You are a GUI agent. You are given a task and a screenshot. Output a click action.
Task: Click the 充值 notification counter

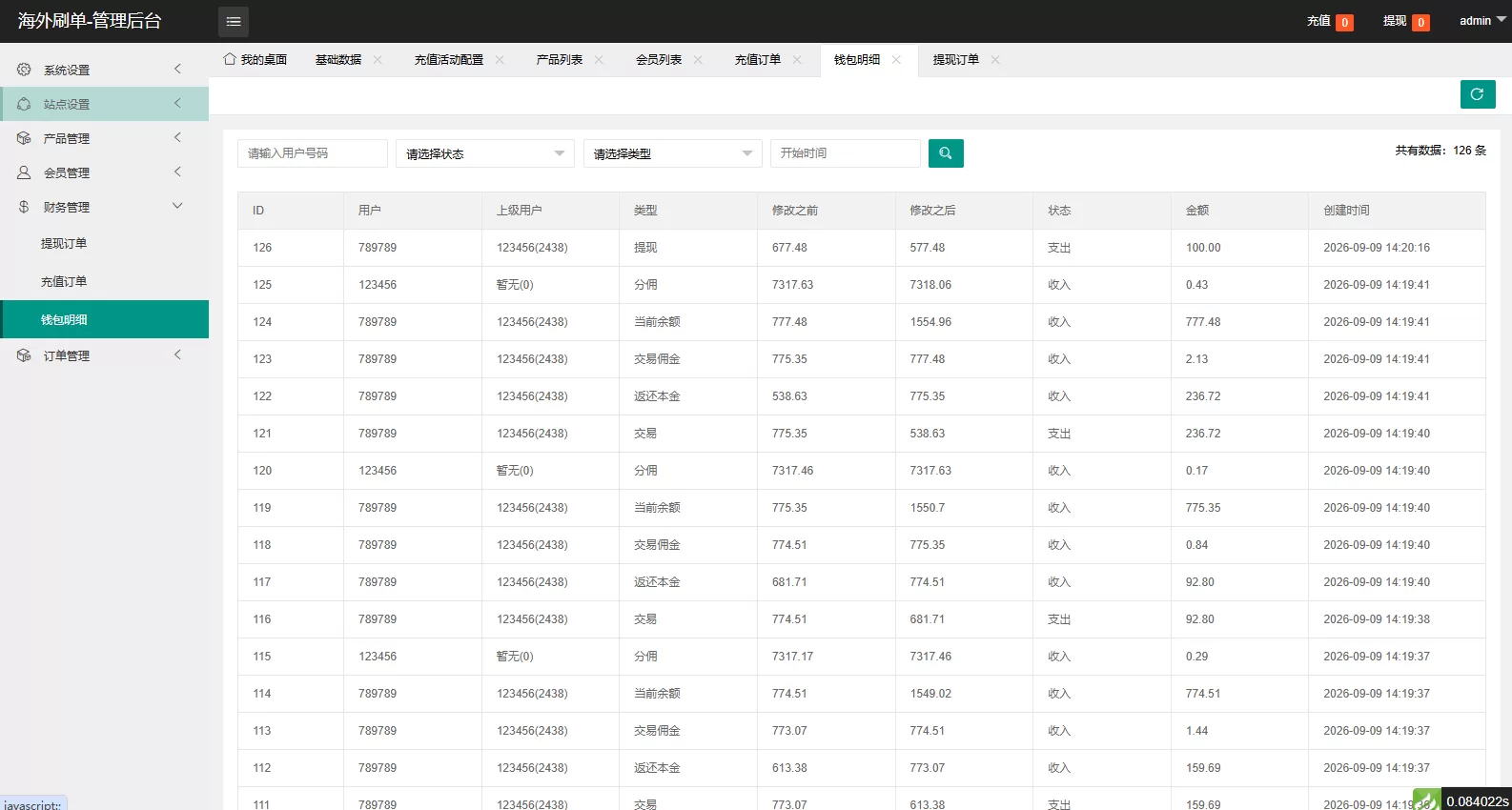coord(1344,22)
